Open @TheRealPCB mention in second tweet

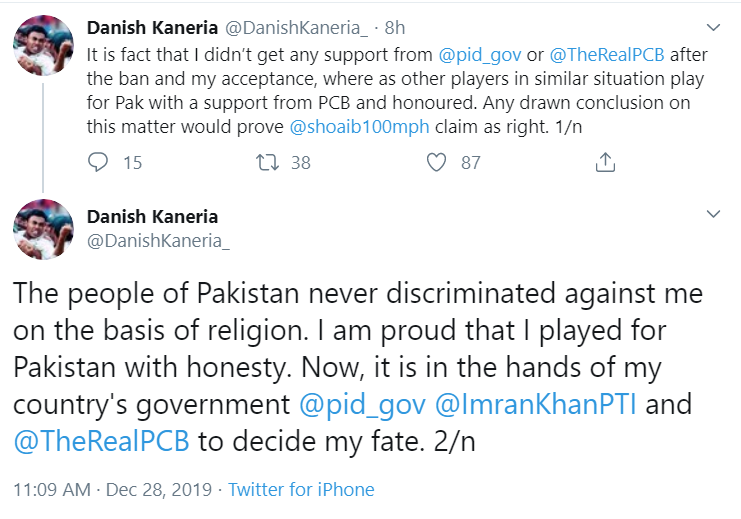coord(101,441)
